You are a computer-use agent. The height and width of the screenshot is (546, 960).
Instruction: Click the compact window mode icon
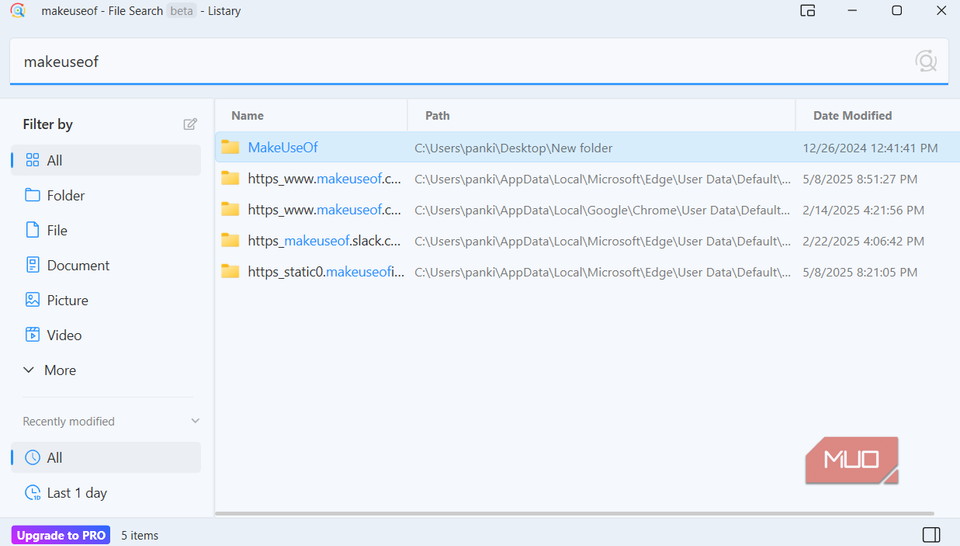[808, 10]
